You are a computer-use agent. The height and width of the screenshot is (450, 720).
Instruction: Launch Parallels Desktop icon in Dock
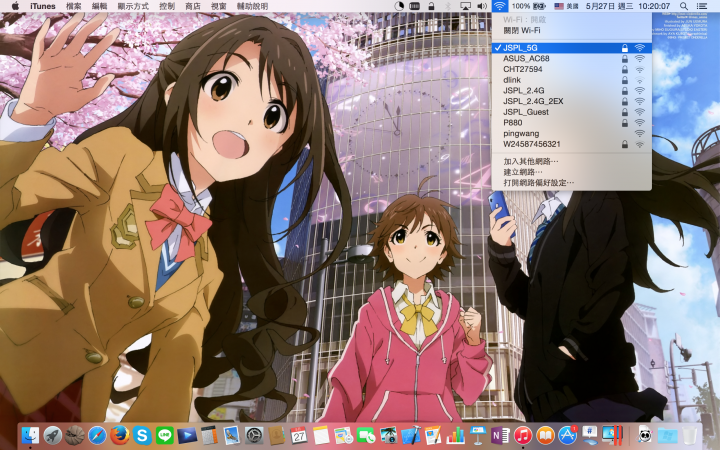[612, 435]
